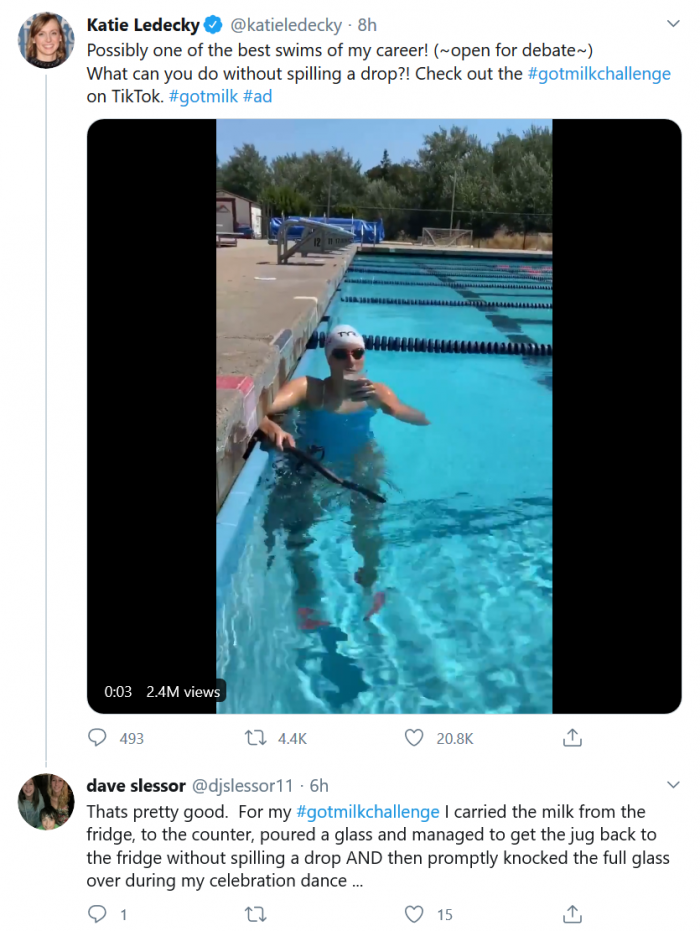
Task: Open the 8h timestamp on Katie's tweet
Action: [367, 24]
